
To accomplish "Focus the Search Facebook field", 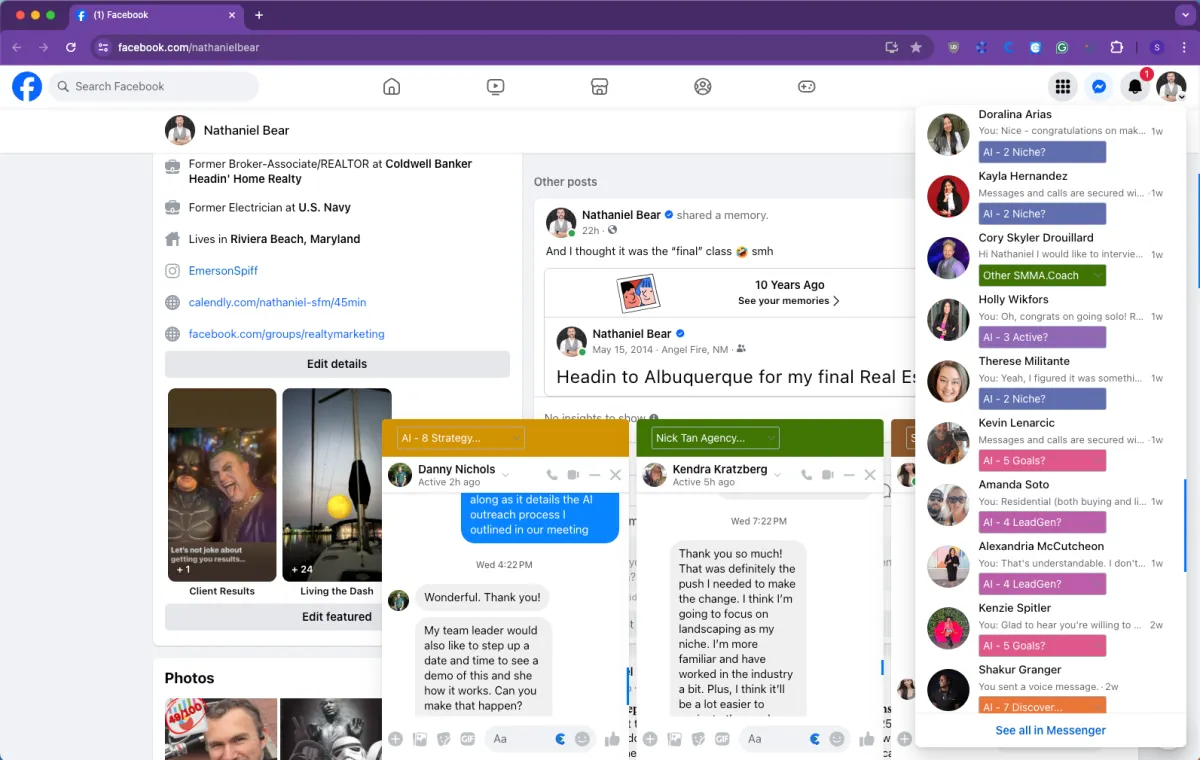I will (x=153, y=87).
